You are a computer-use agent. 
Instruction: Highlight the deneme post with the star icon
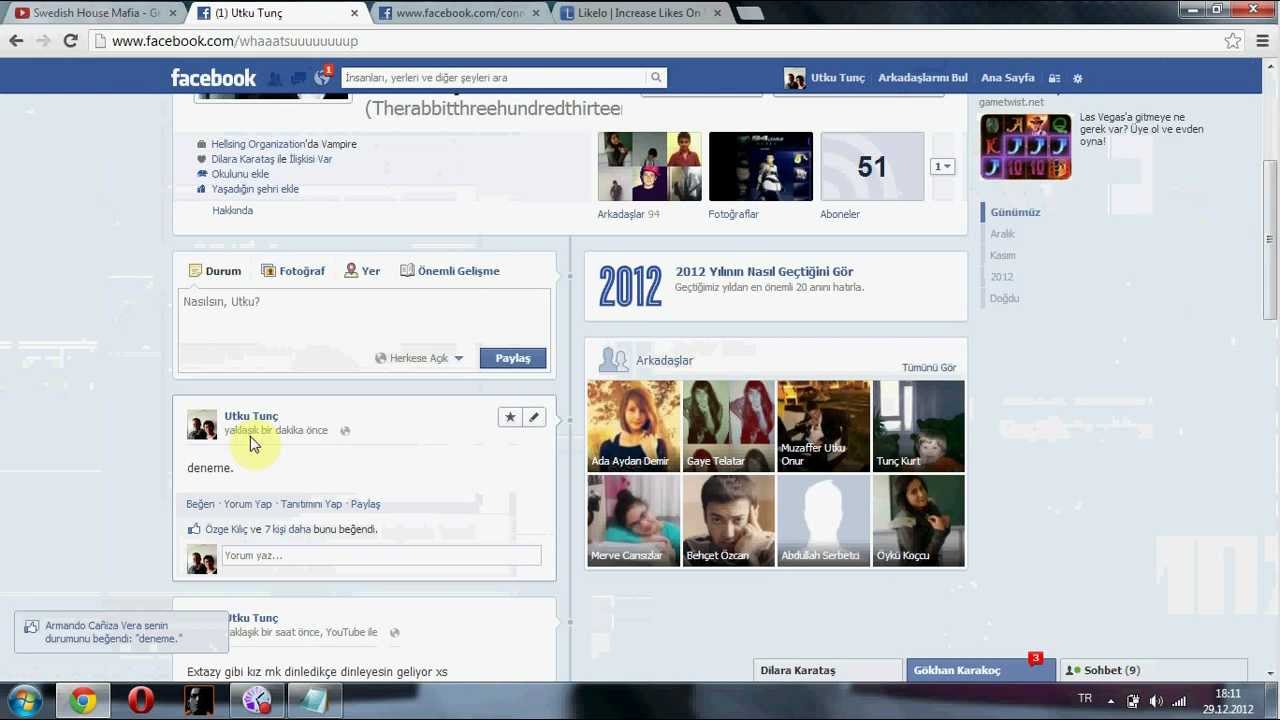[x=510, y=417]
